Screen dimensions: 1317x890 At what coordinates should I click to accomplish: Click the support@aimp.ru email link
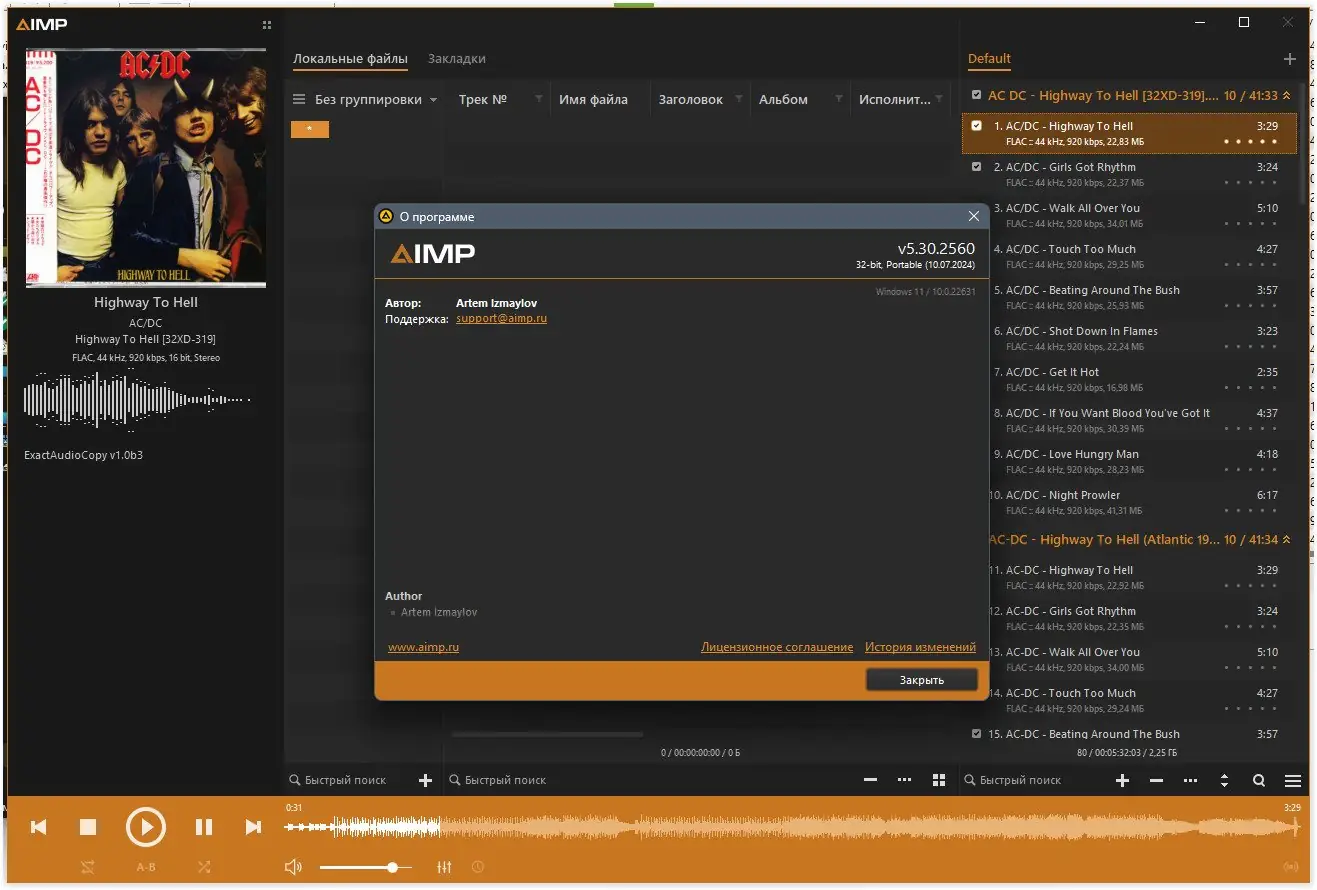501,319
